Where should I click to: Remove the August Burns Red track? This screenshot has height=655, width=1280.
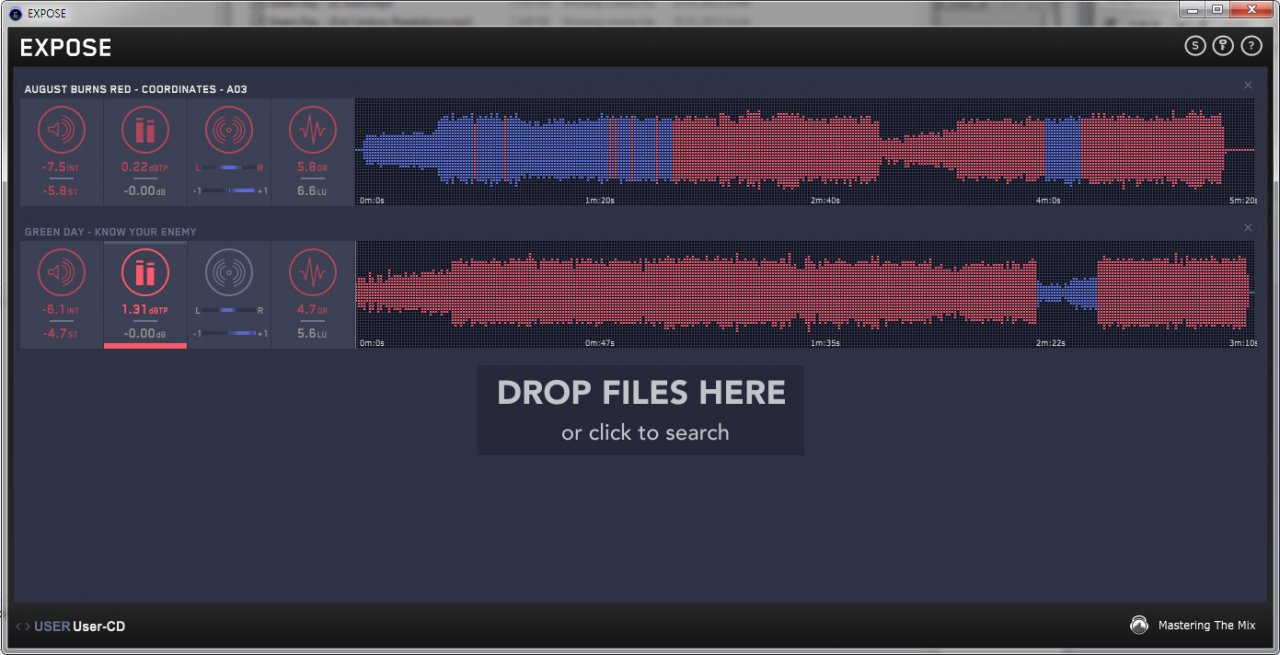coord(1248,86)
